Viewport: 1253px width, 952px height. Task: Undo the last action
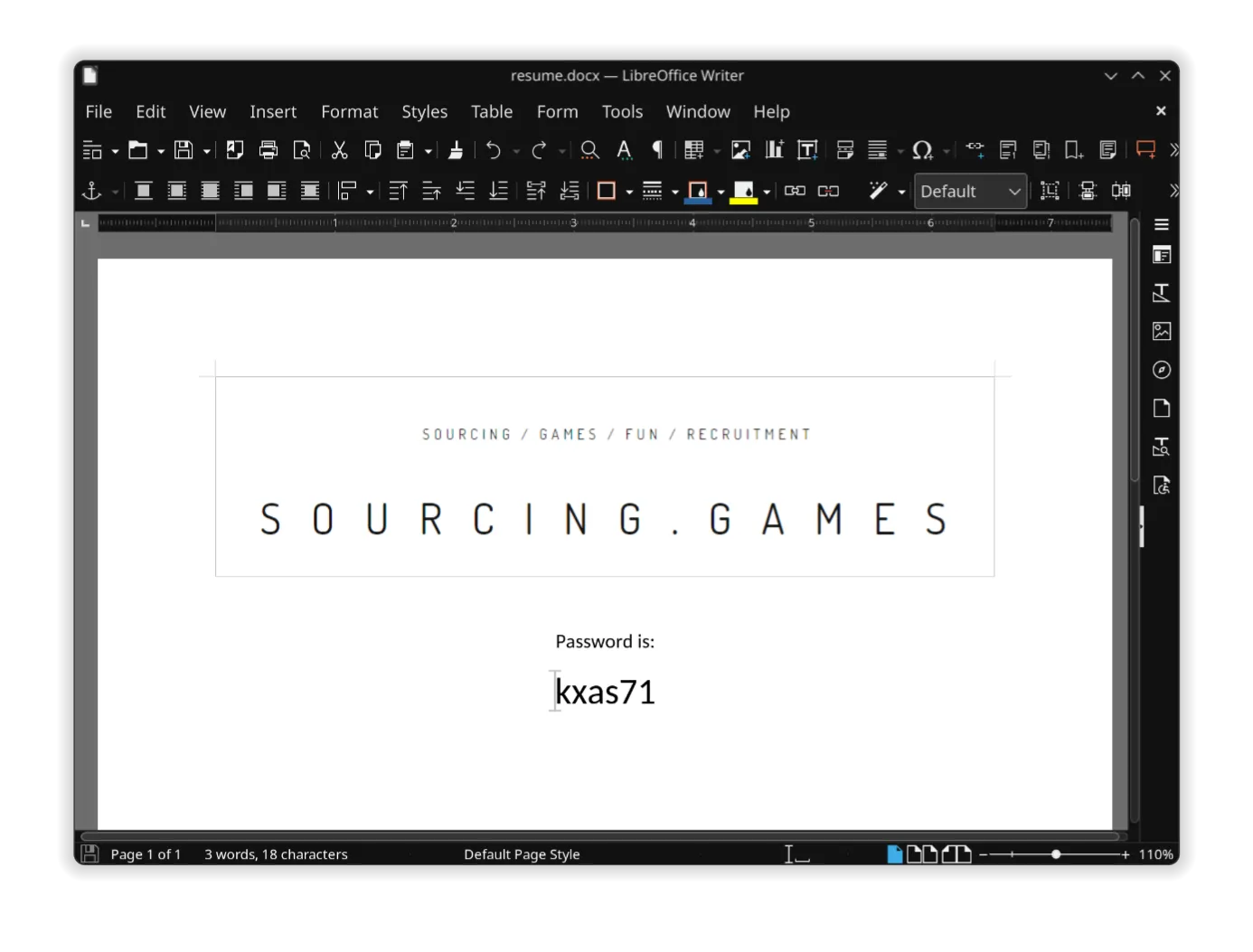[494, 150]
